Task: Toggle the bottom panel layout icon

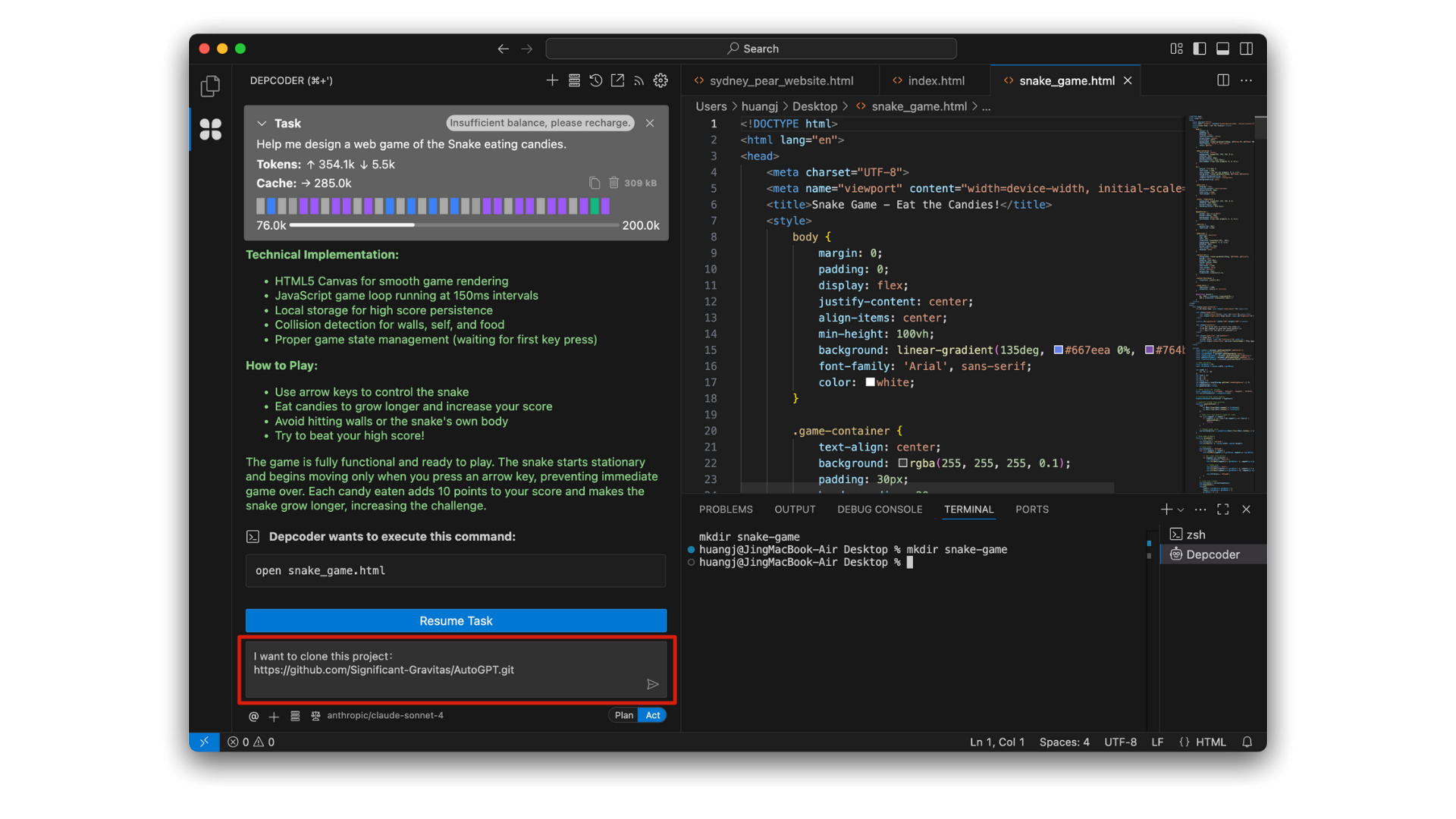Action: click(1222, 49)
